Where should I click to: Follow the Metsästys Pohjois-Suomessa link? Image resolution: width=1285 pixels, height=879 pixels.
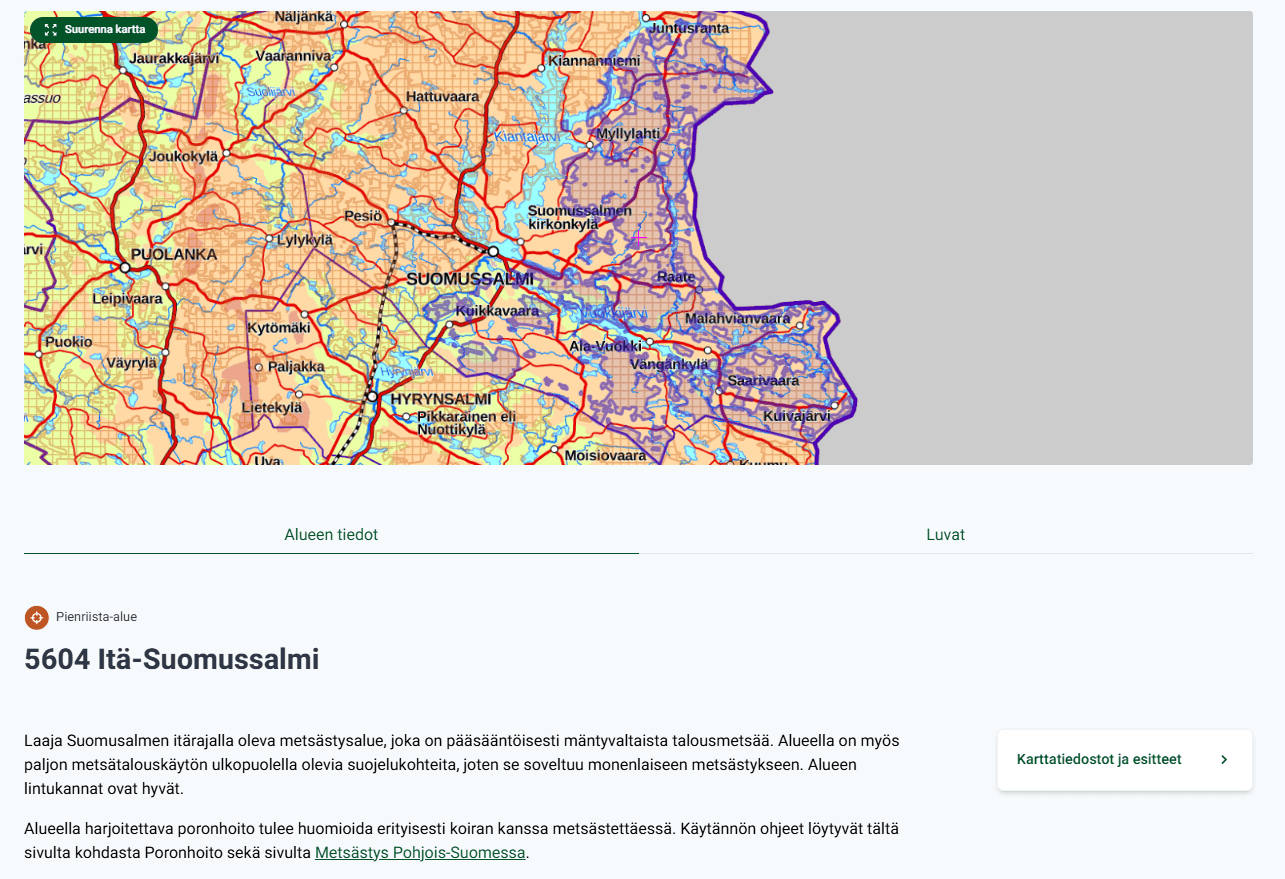coord(420,853)
